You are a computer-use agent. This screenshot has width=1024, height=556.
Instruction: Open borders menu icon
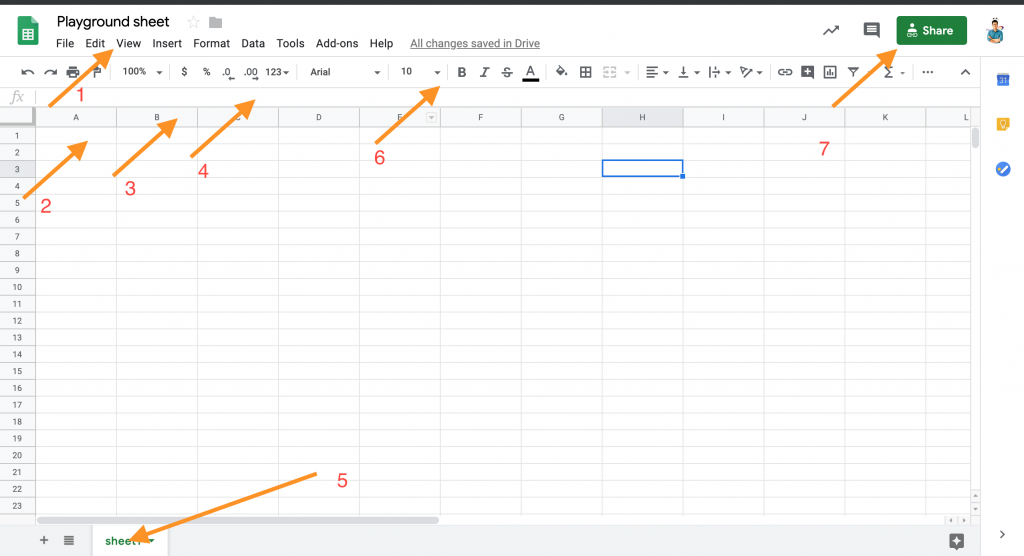[x=586, y=73]
